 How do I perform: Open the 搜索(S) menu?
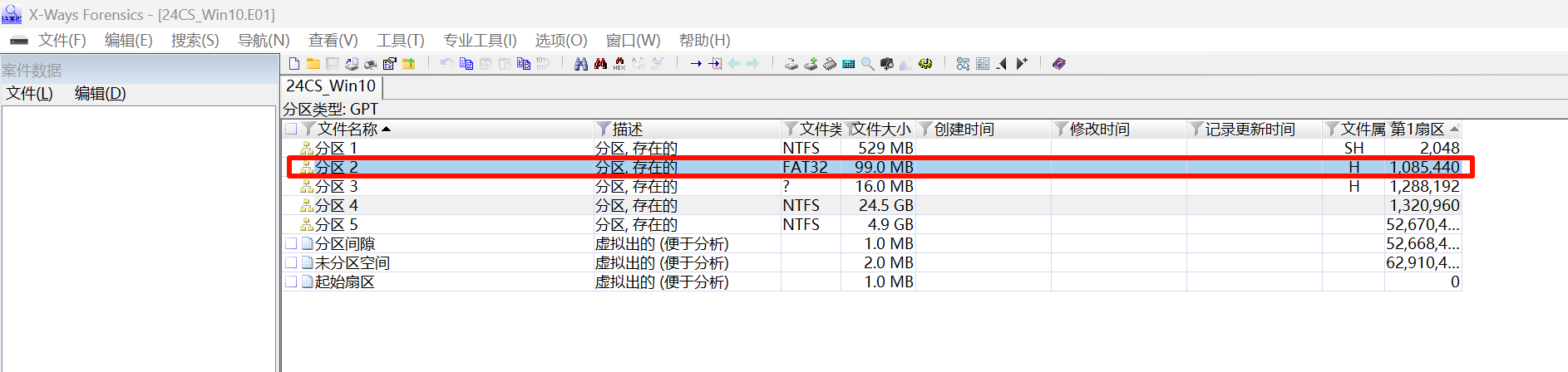[x=195, y=41]
